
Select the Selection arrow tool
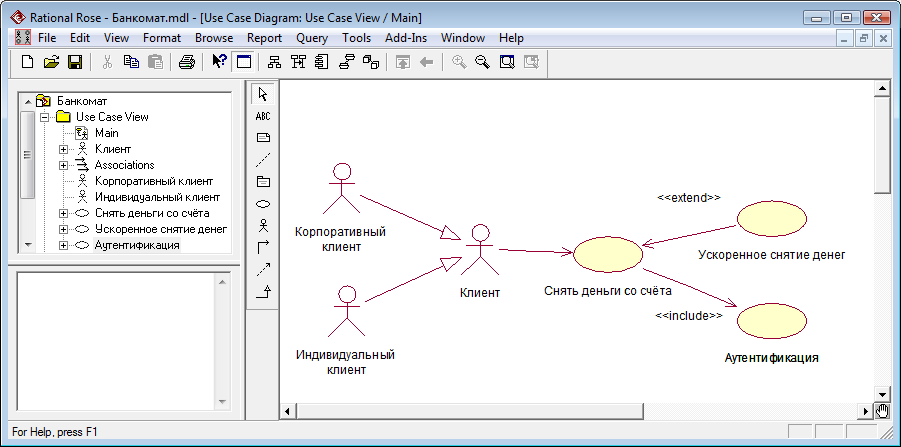263,94
